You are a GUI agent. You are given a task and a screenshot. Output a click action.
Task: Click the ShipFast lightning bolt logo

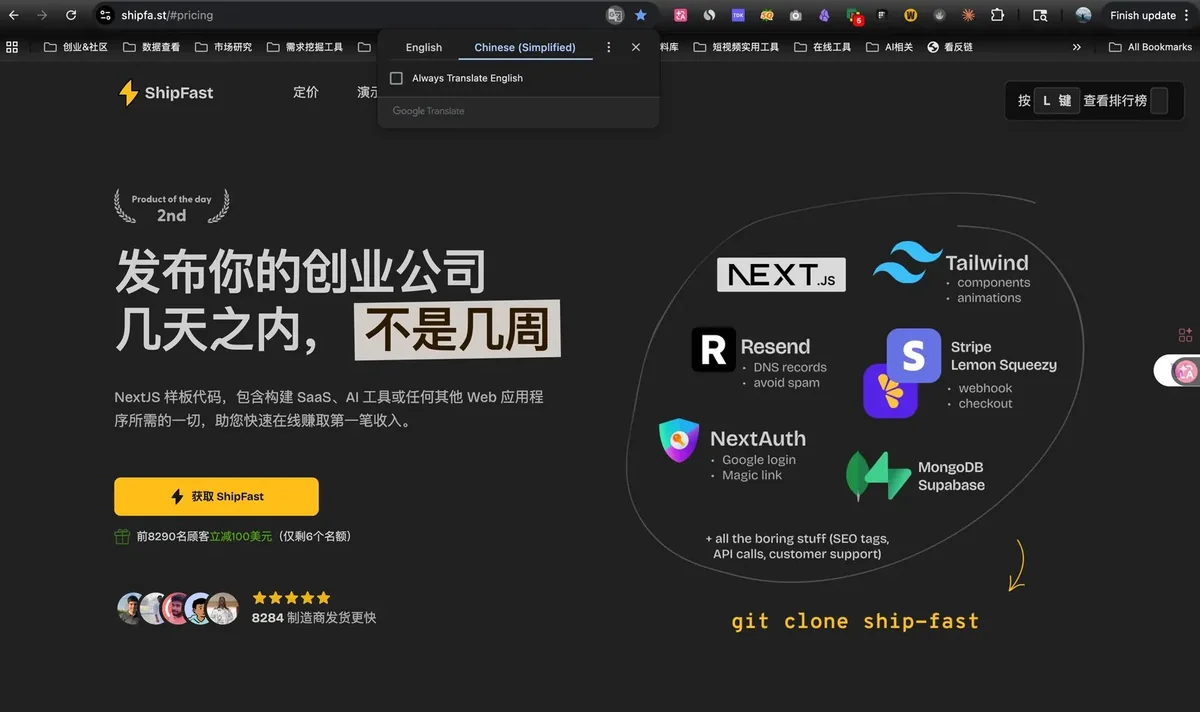[128, 93]
